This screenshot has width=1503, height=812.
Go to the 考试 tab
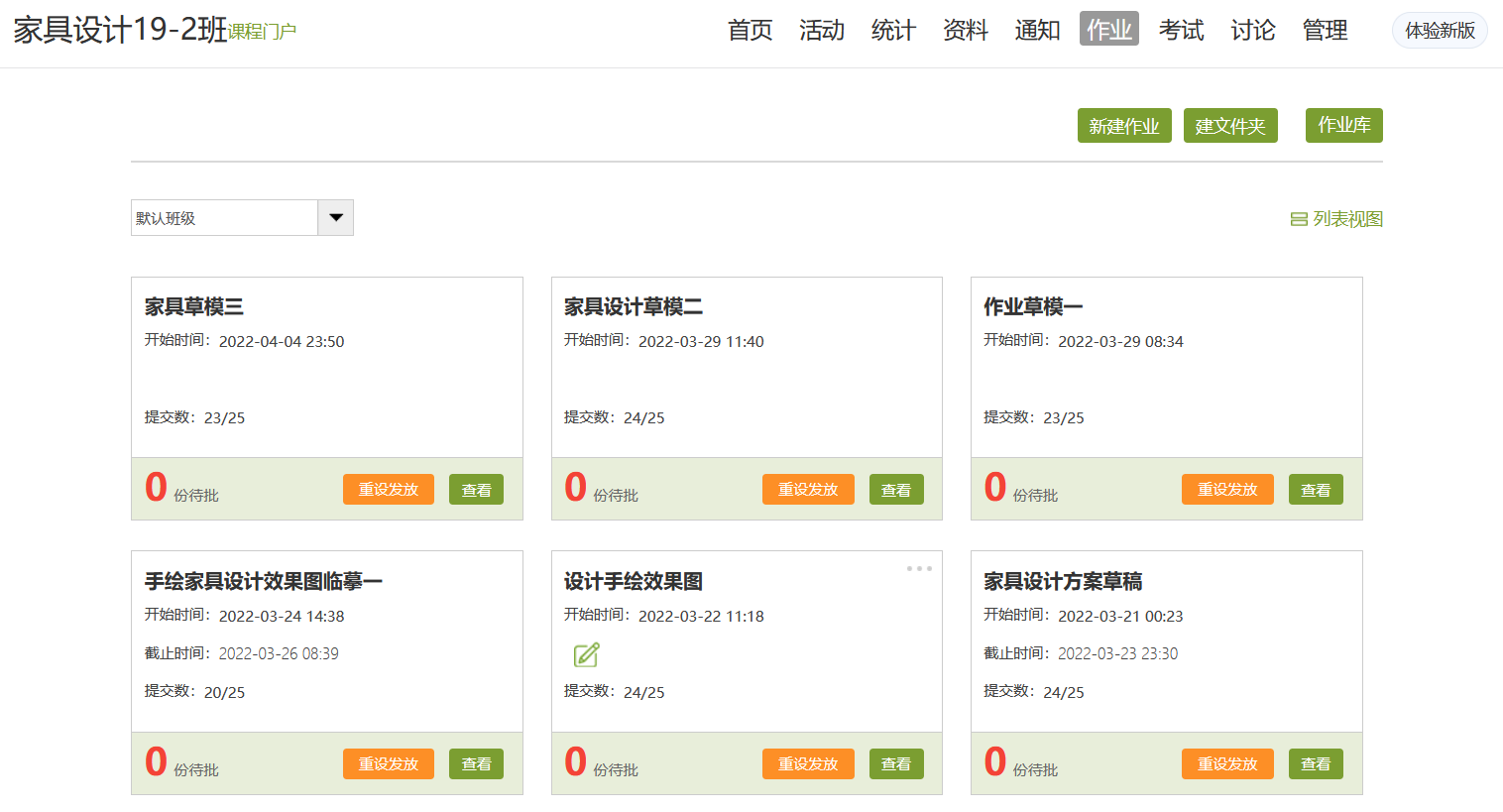(x=1181, y=30)
